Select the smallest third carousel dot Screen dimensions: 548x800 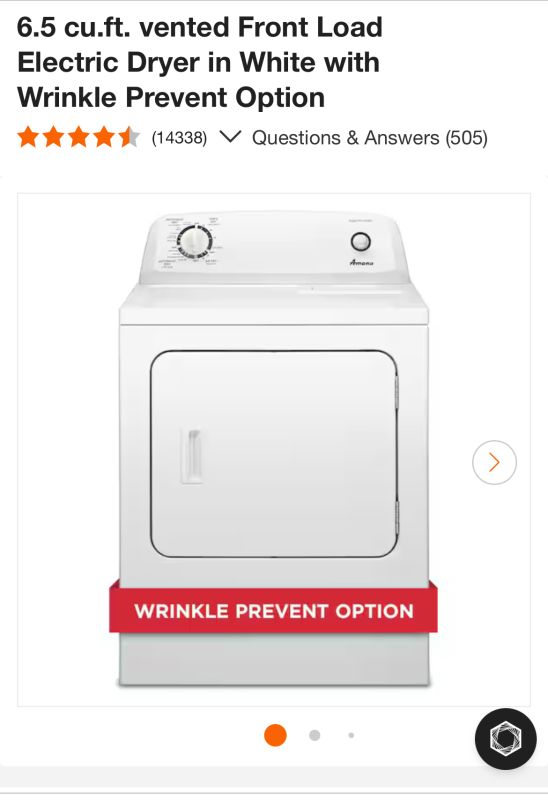[x=351, y=735]
